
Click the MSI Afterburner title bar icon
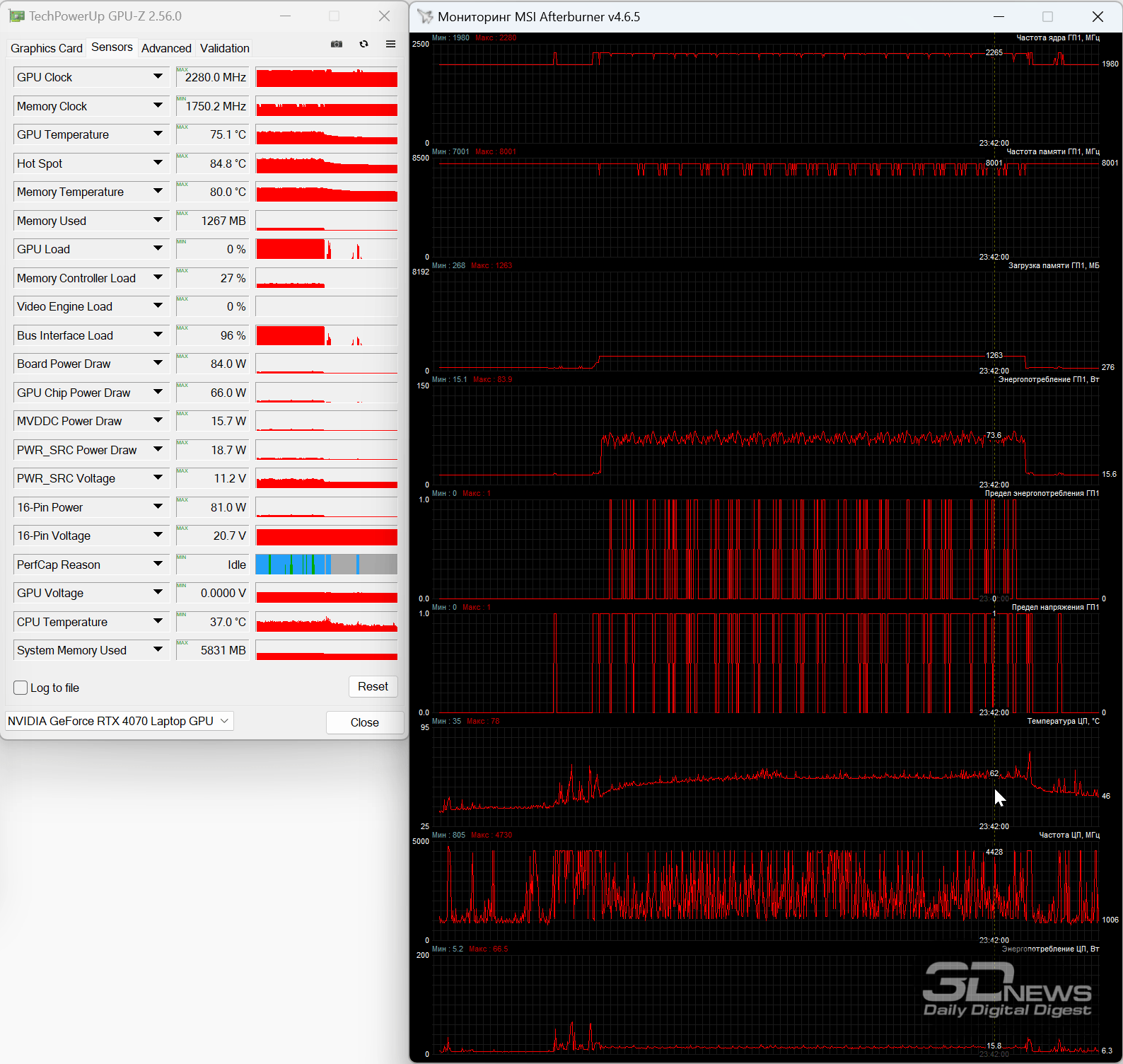pos(425,16)
